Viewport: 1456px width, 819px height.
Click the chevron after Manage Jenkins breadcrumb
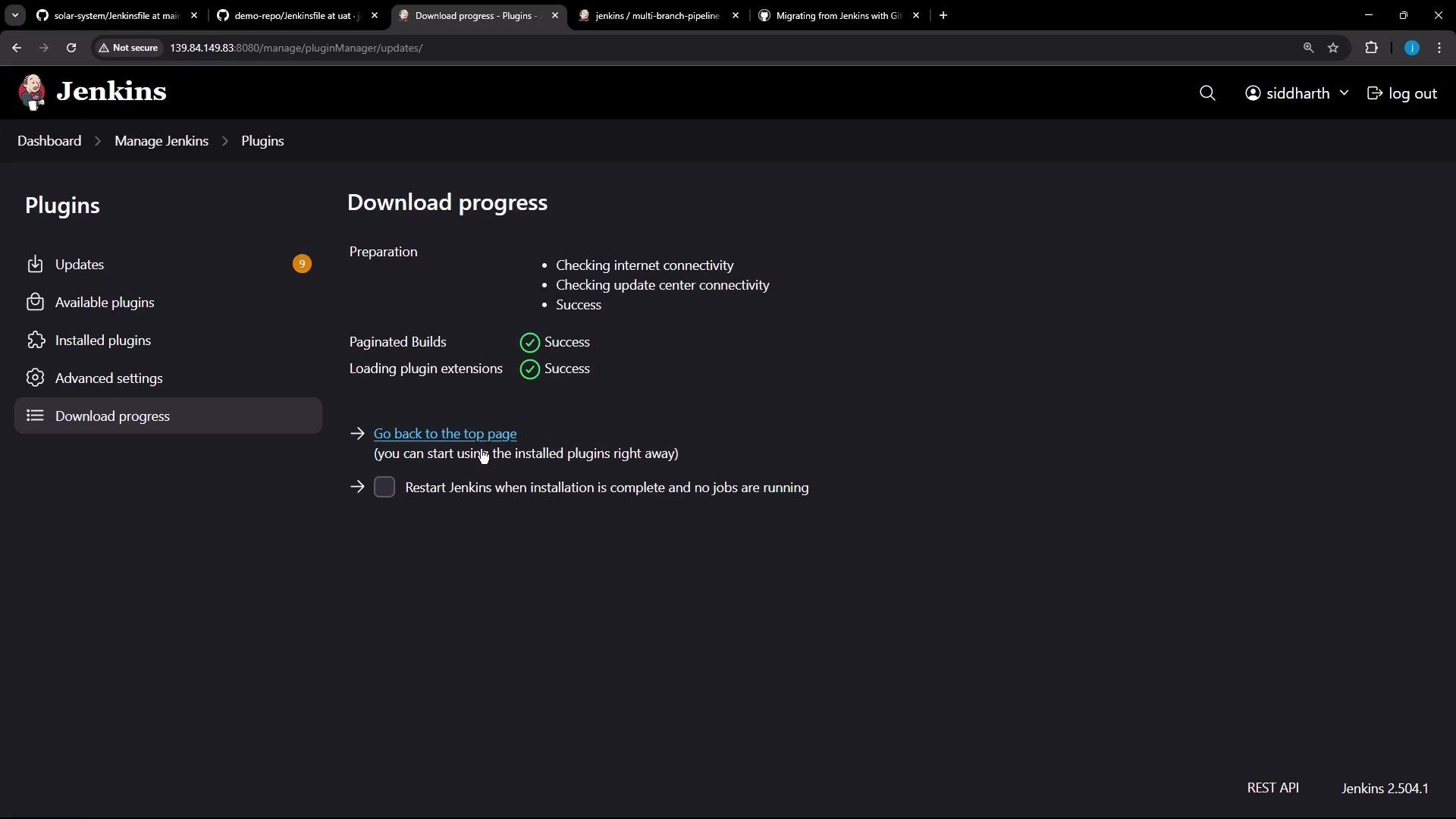click(x=225, y=141)
